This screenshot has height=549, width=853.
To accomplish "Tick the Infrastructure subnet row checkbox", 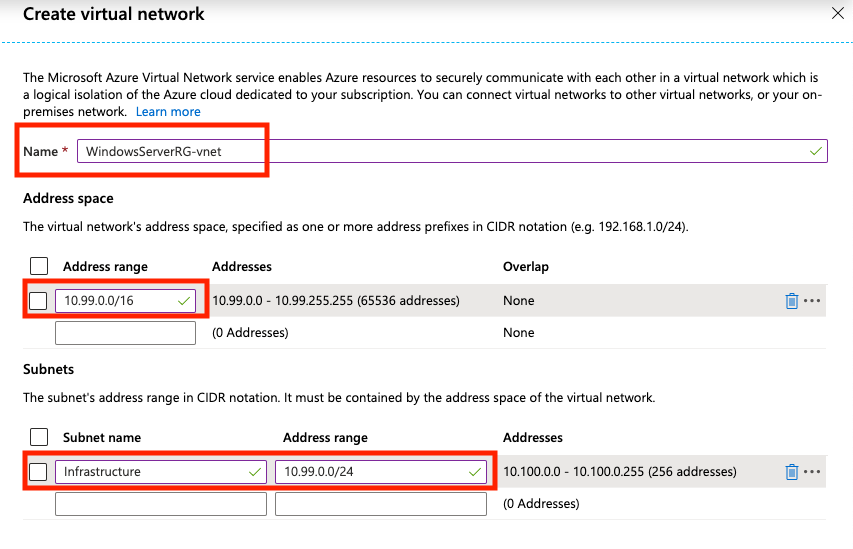I will tap(39, 472).
